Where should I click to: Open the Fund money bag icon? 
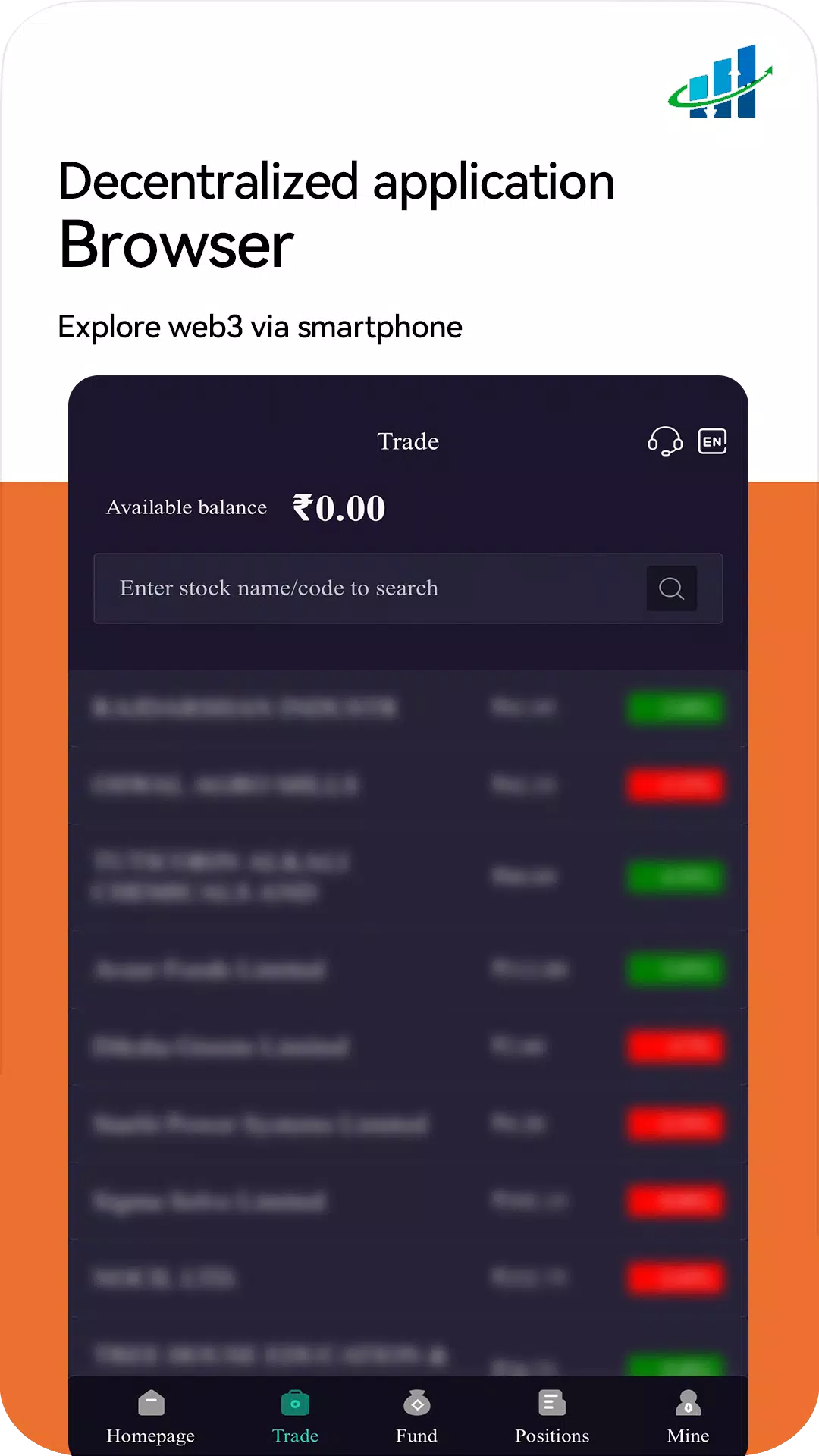[x=416, y=1403]
